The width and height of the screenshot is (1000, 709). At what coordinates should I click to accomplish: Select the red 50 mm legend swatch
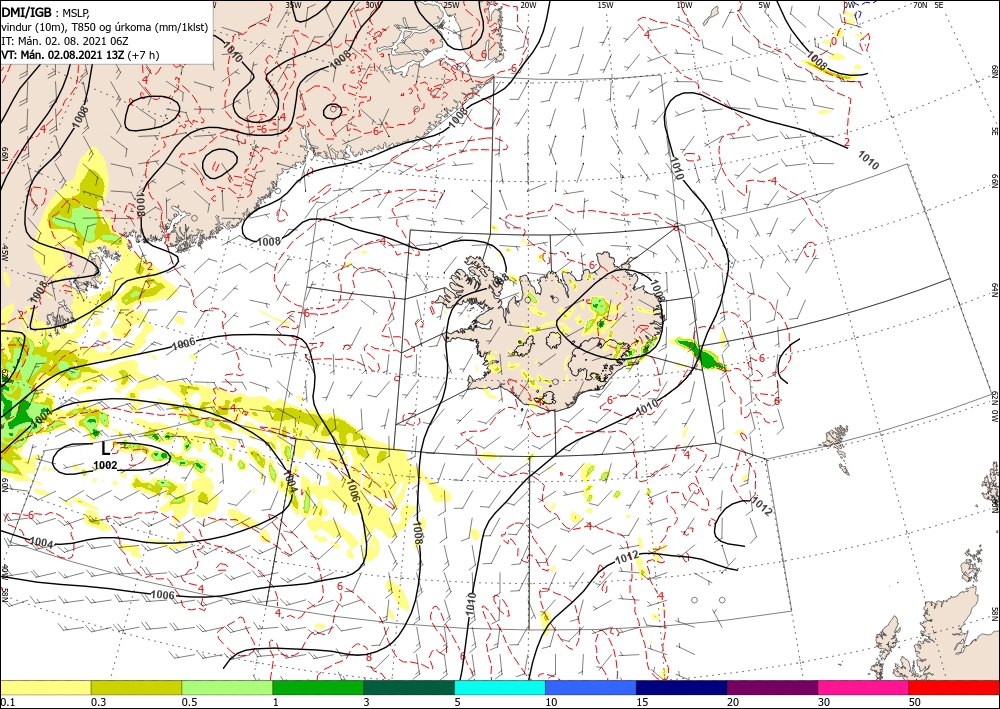click(x=954, y=687)
